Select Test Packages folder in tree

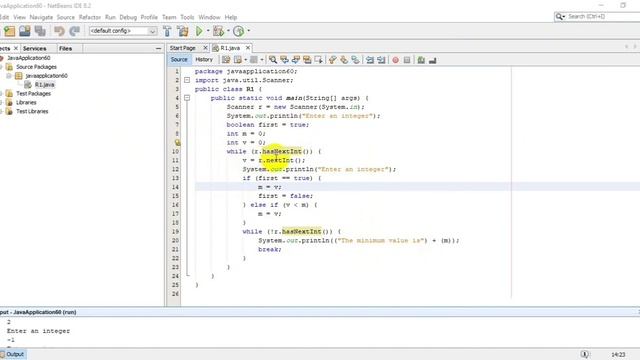click(33, 94)
